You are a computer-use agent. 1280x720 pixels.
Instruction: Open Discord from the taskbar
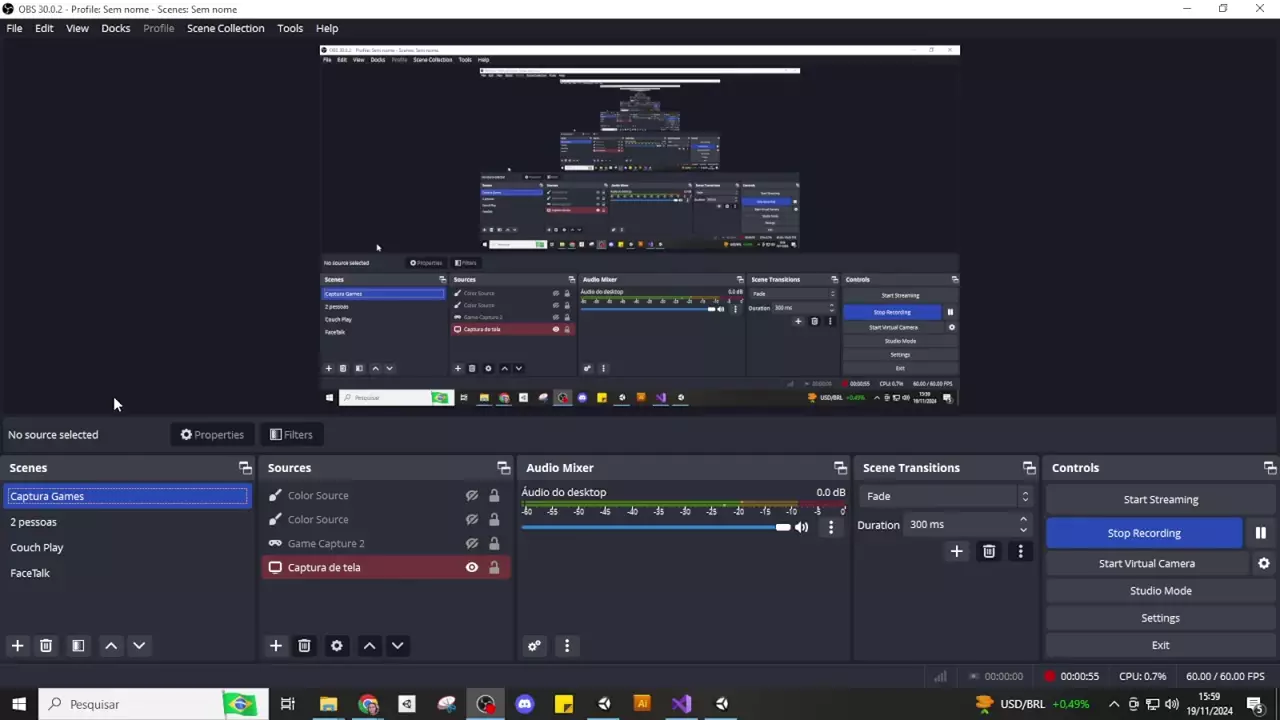point(525,704)
